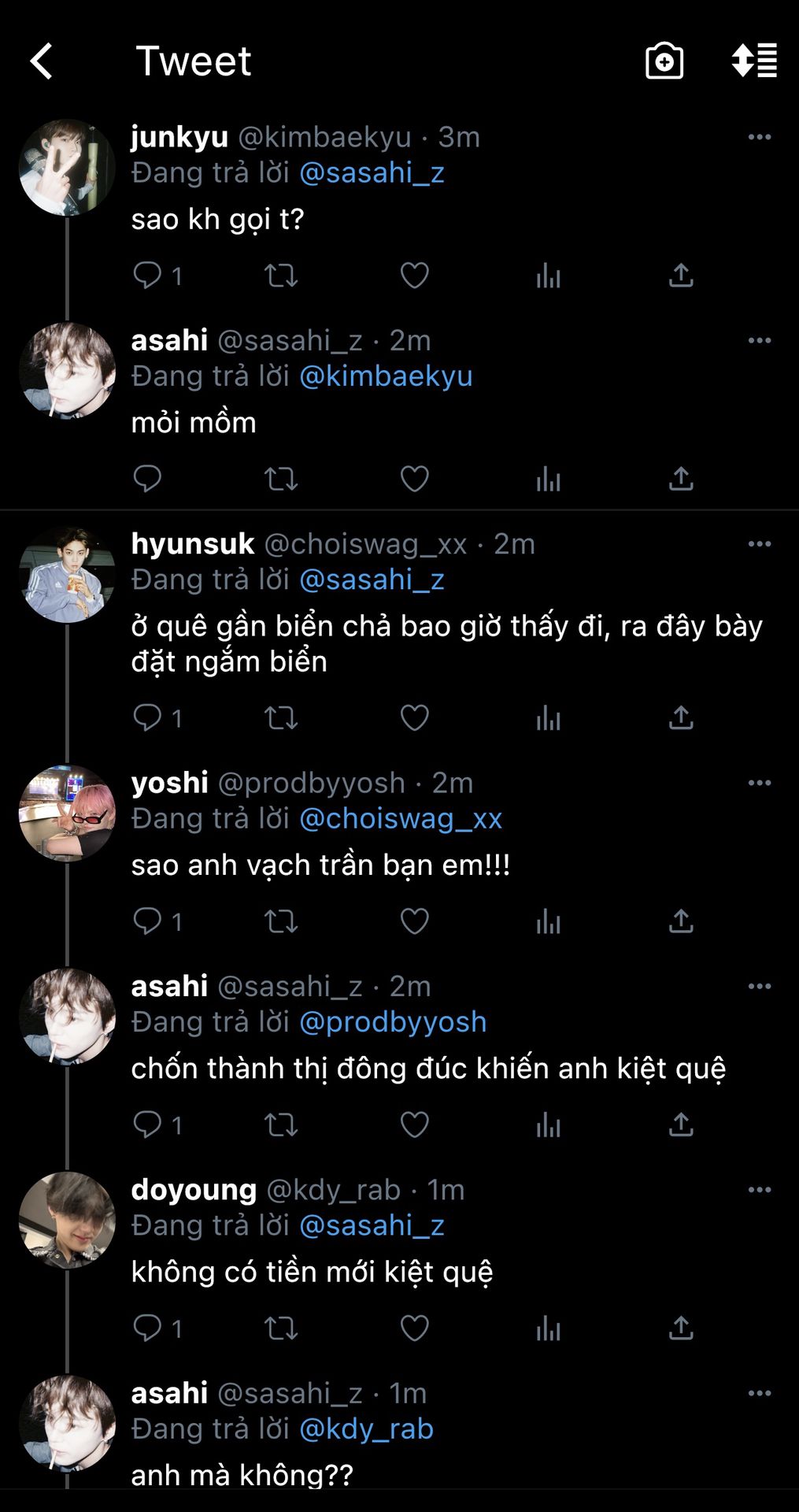Open more options on hyunsuk's tweet
This screenshot has height=1512, width=799.
759,544
